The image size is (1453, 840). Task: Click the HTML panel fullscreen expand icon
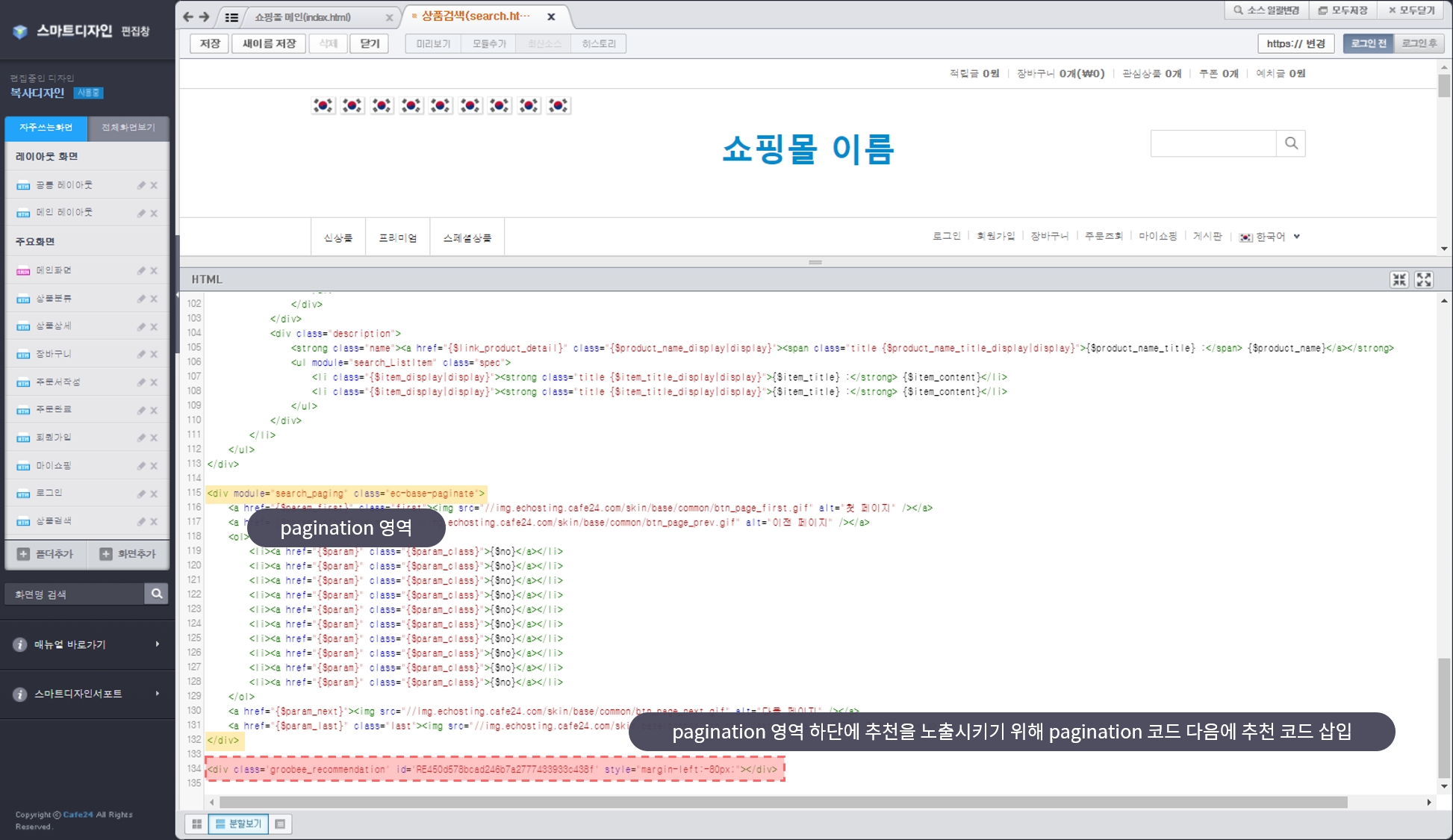pyautogui.click(x=1424, y=279)
